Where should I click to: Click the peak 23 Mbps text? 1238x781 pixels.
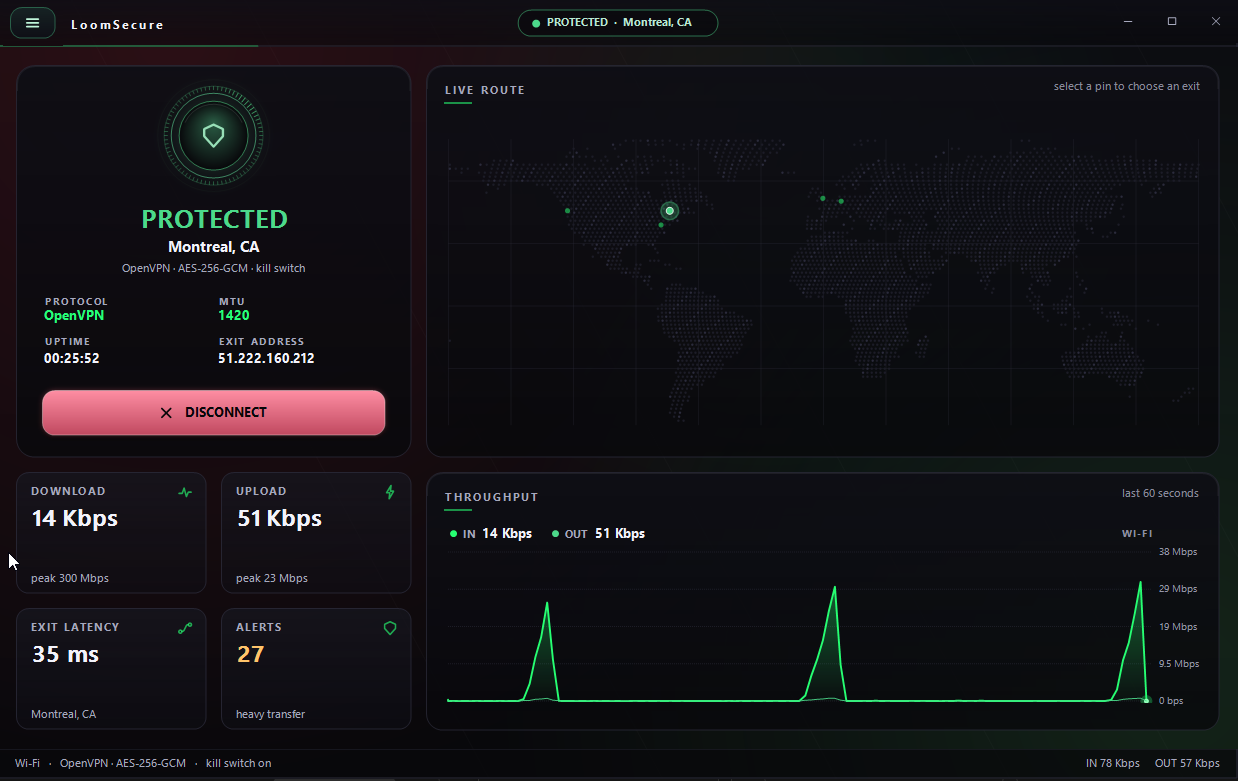[x=272, y=578]
